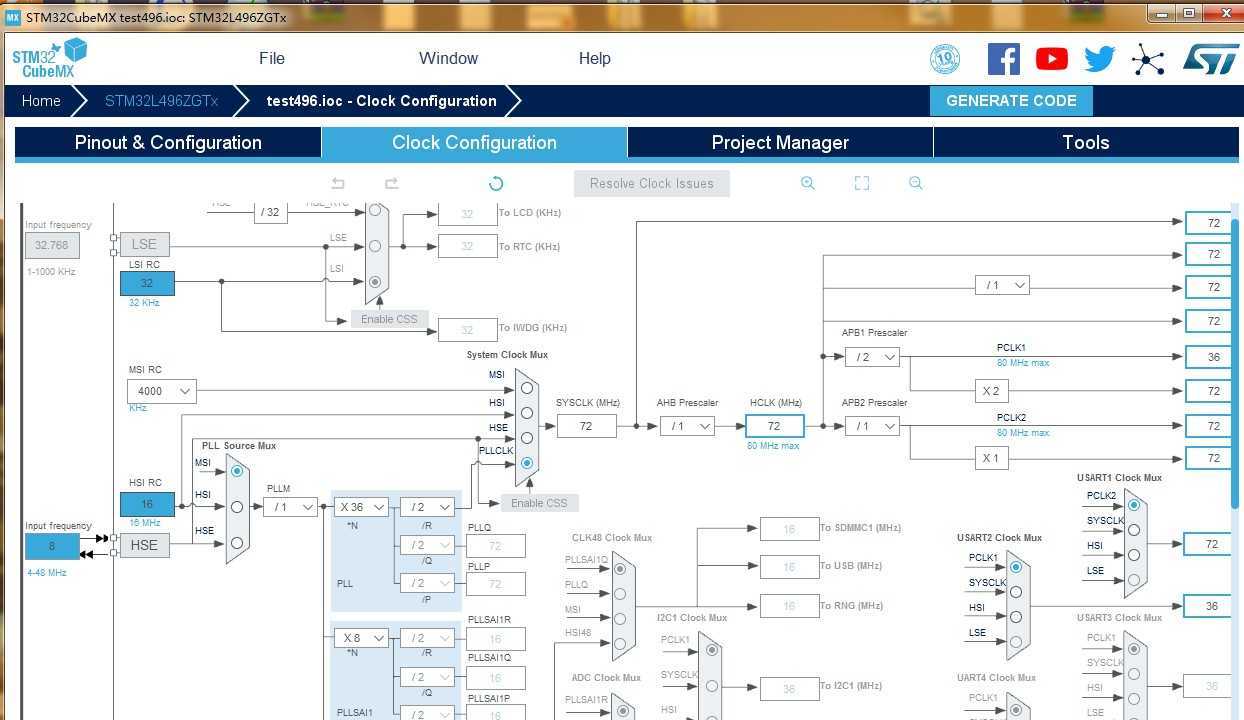1244x720 pixels.
Task: Click the HCLK 72 MHz input field
Action: pyautogui.click(x=774, y=426)
